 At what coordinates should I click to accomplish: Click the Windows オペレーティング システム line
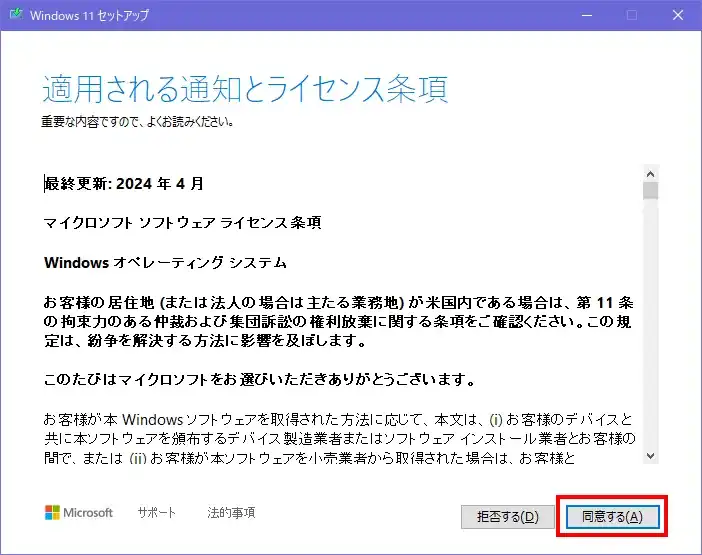click(166, 262)
